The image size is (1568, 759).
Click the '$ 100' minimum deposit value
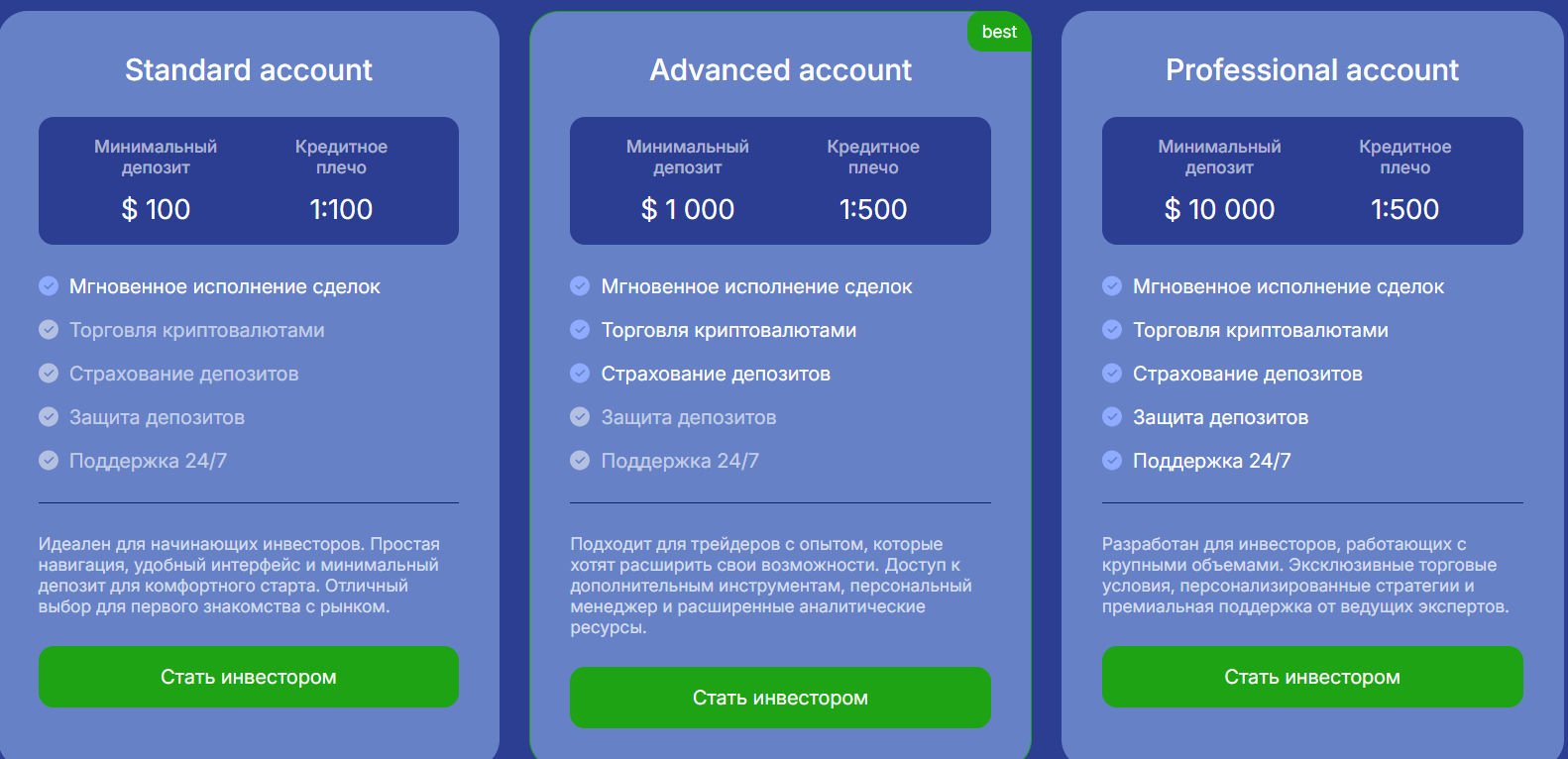point(156,209)
